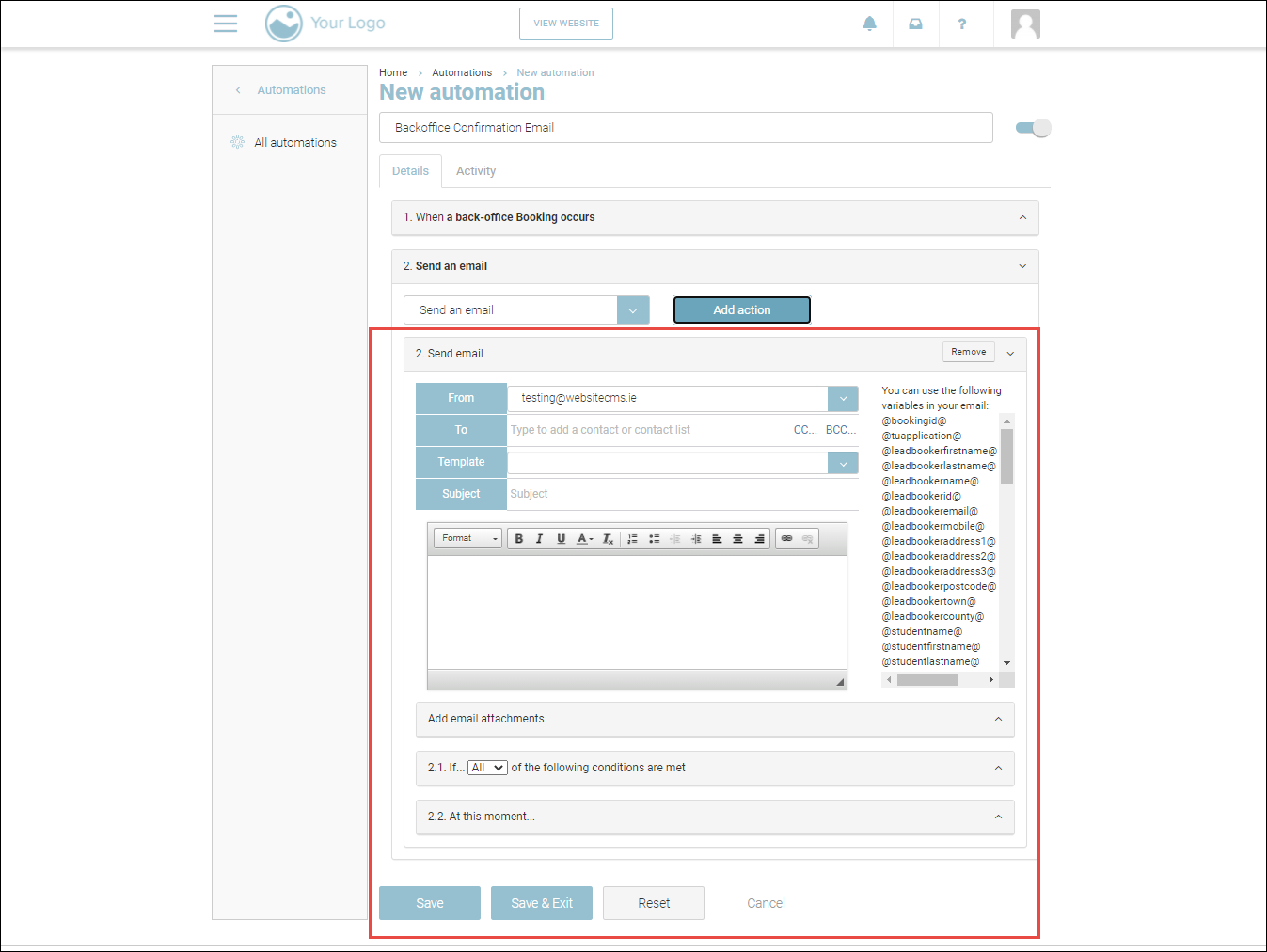This screenshot has height=952, width=1267.
Task: Open the notifications bell
Action: (869, 24)
